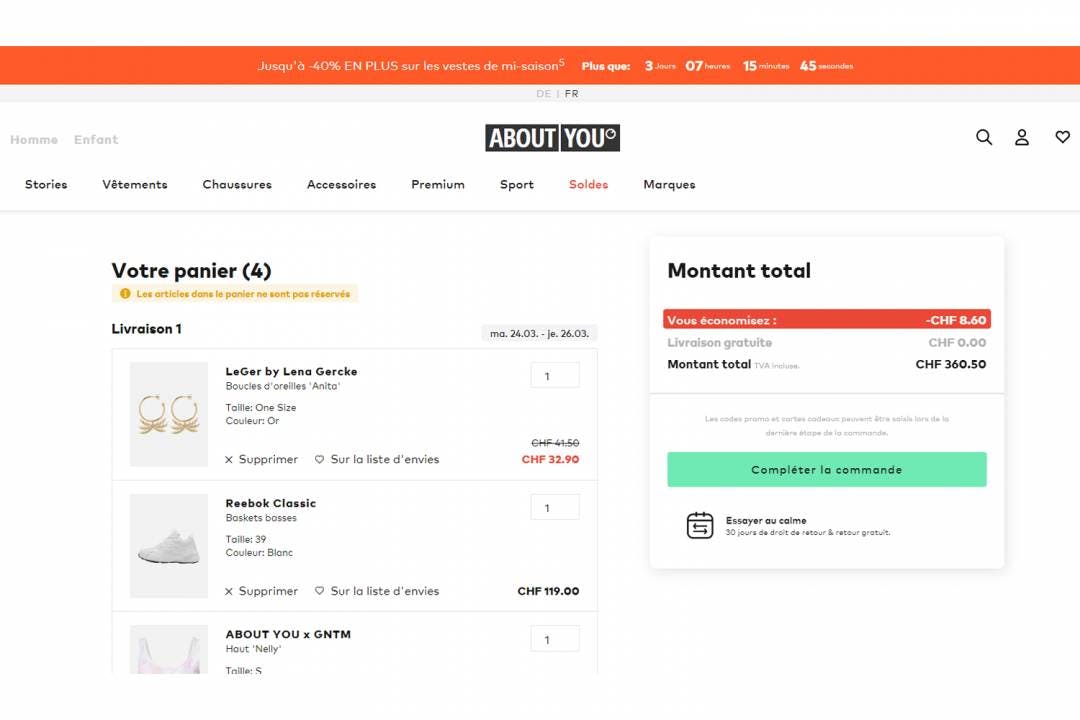Open the quantity selector for the GNTM top
Image resolution: width=1080 pixels, height=720 pixels.
pyautogui.click(x=555, y=638)
